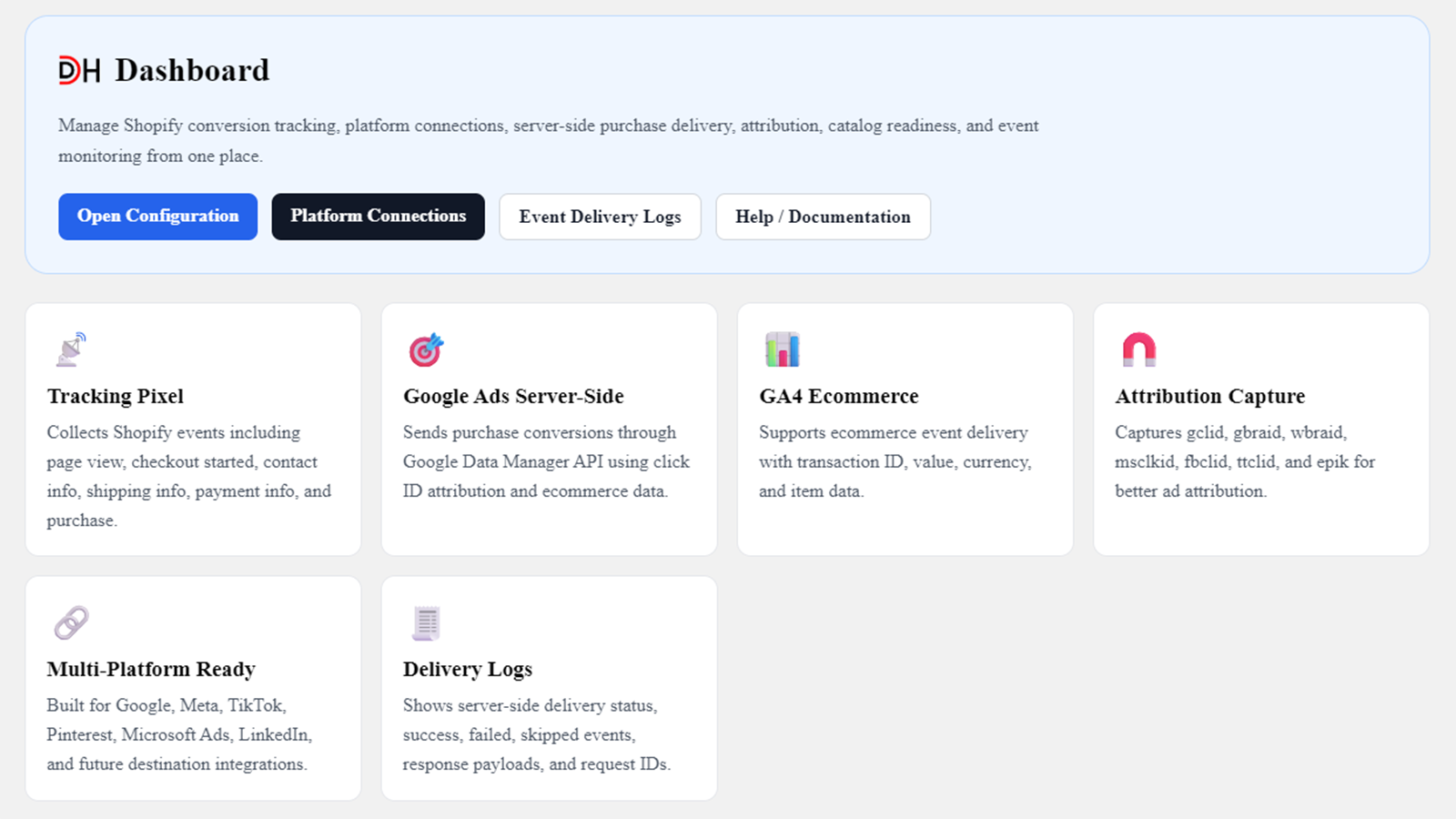Click the 'Supports ecommerce event delivery' text
This screenshot has height=819, width=1456.
895,461
